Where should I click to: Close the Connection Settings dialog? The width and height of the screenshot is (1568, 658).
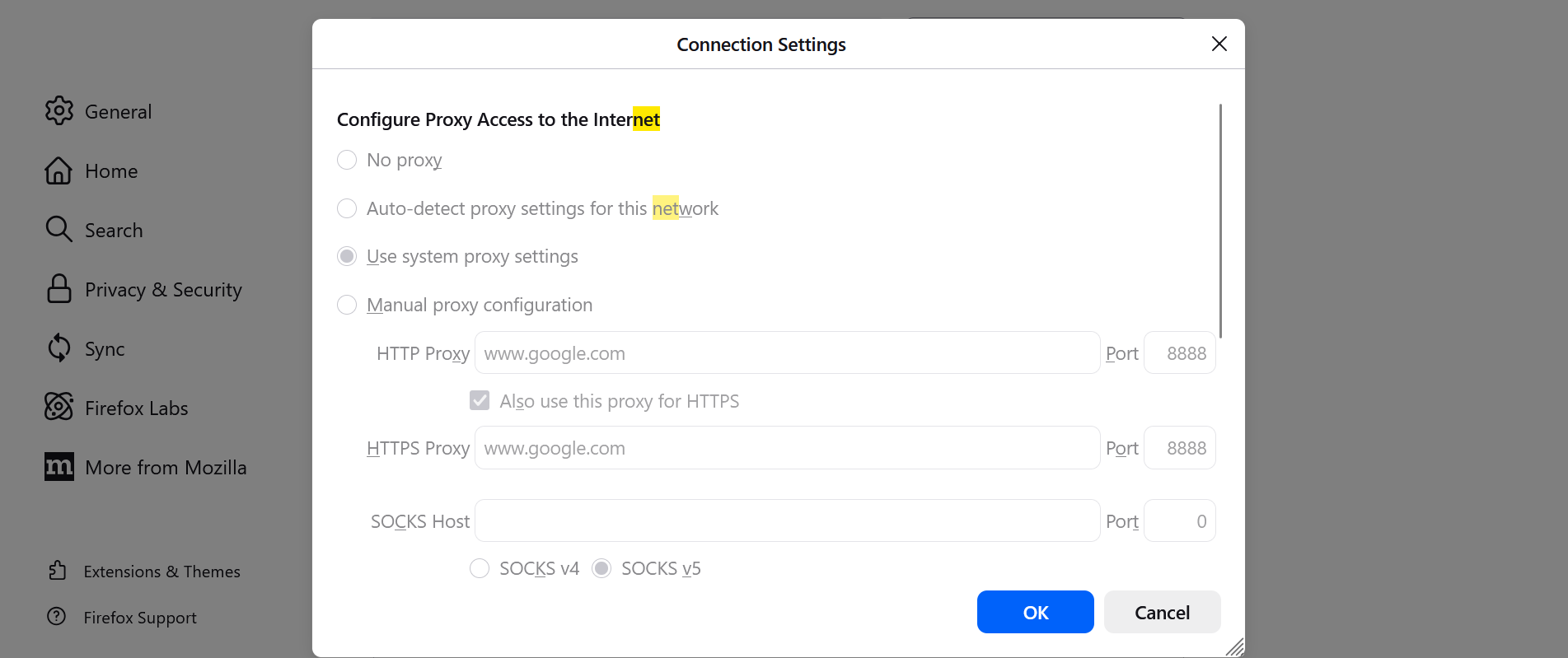pos(1219,44)
